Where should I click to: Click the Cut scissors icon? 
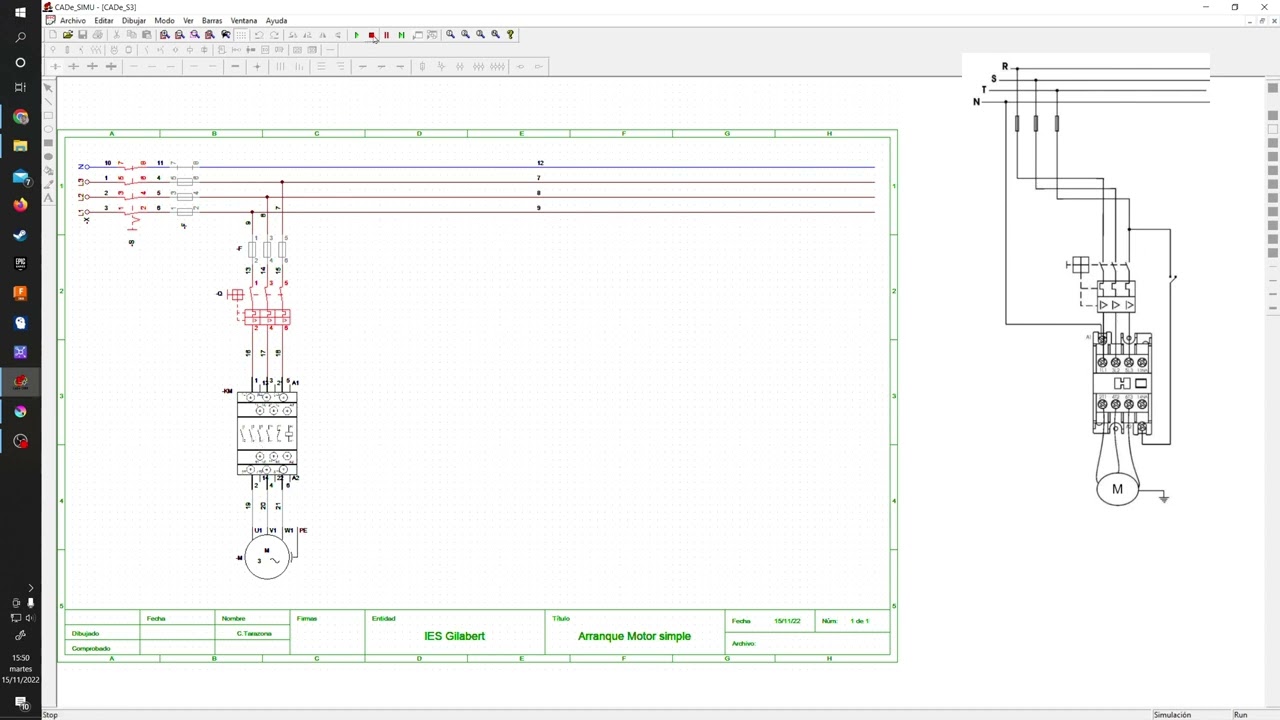[116, 35]
